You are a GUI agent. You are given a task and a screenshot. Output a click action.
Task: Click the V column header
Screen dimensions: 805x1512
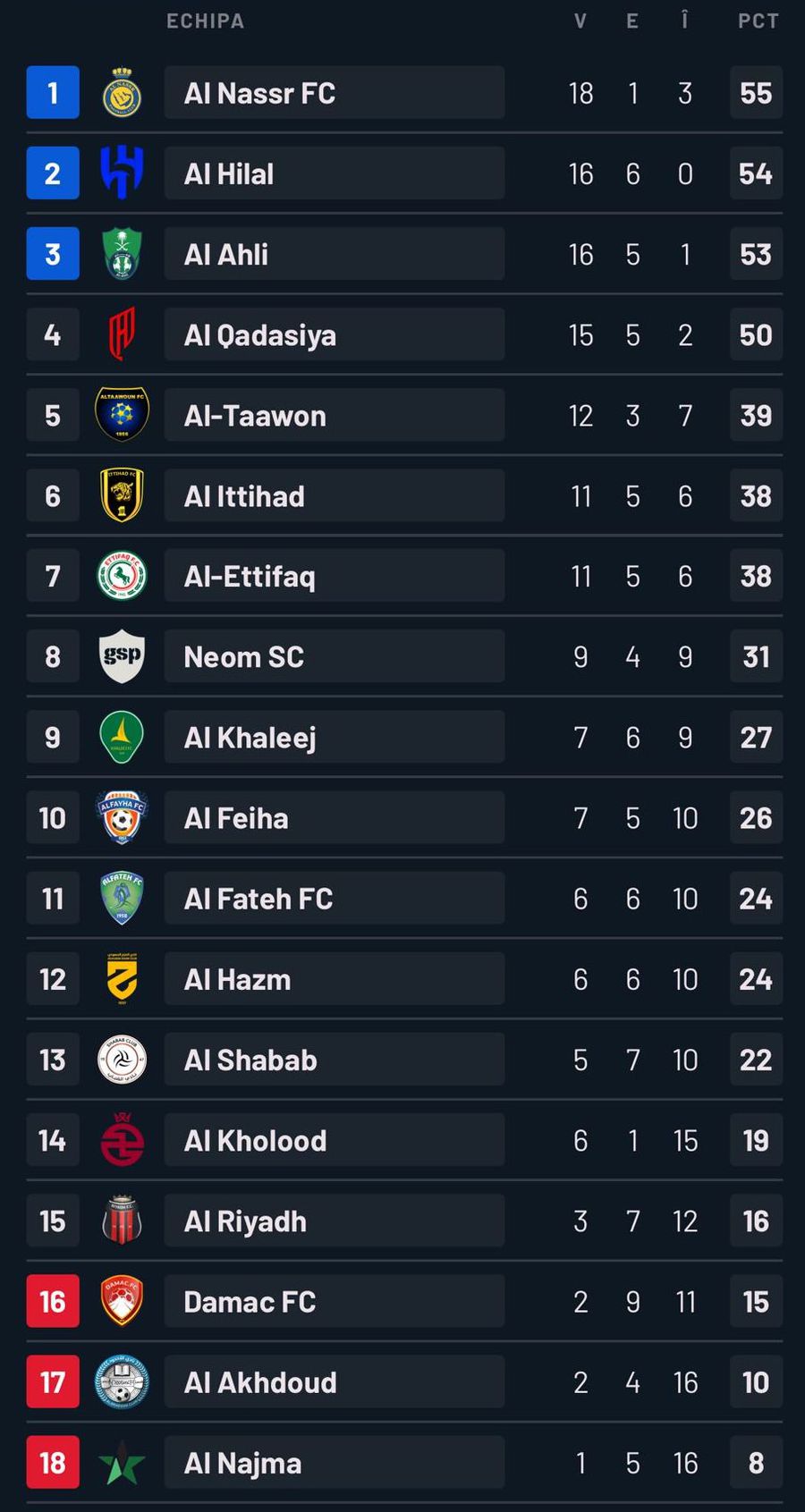click(580, 21)
